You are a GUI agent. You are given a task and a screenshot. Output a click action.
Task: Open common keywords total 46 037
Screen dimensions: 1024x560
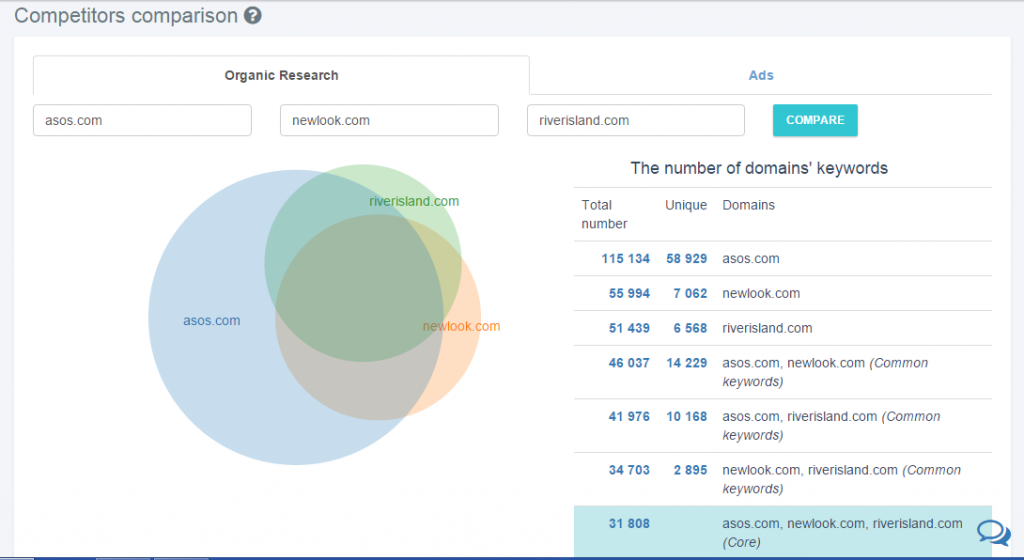click(x=629, y=363)
